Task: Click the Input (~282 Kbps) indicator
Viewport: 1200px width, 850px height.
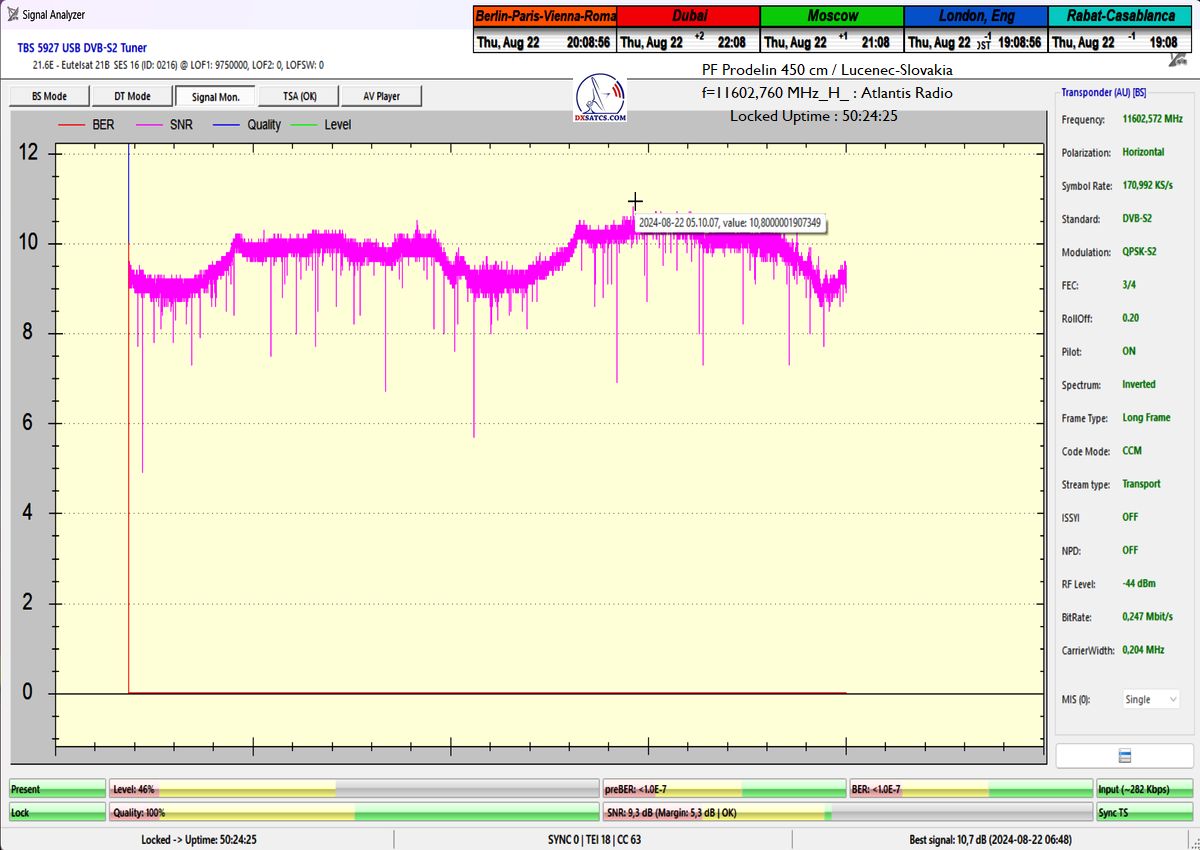Action: (1143, 789)
